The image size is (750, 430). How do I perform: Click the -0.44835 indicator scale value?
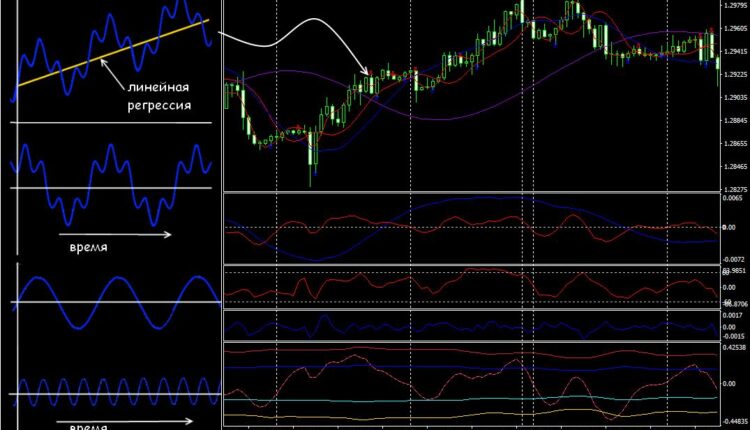click(x=735, y=421)
